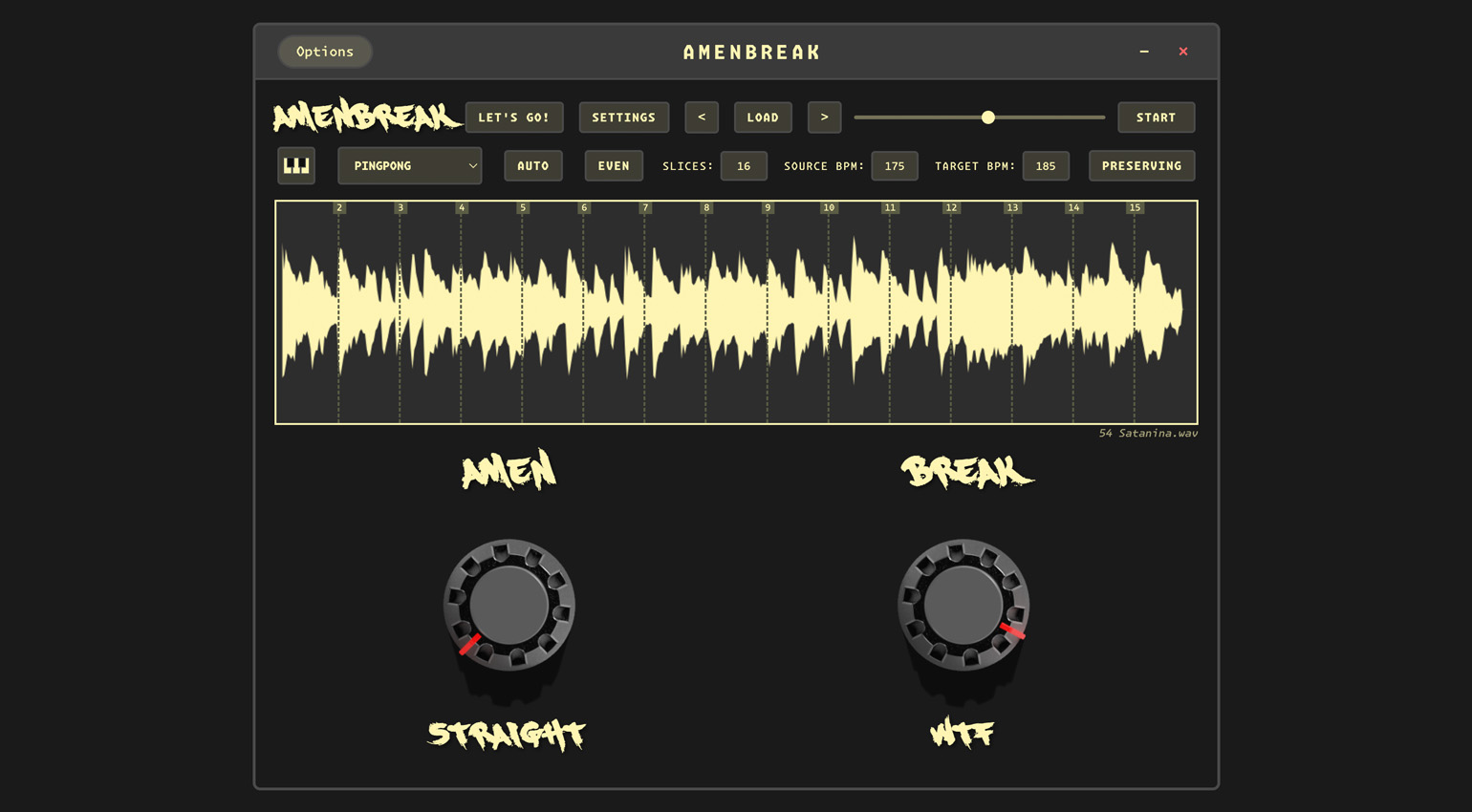Toggle the PRESERVING mode button
The image size is (1472, 812).
coord(1141,166)
